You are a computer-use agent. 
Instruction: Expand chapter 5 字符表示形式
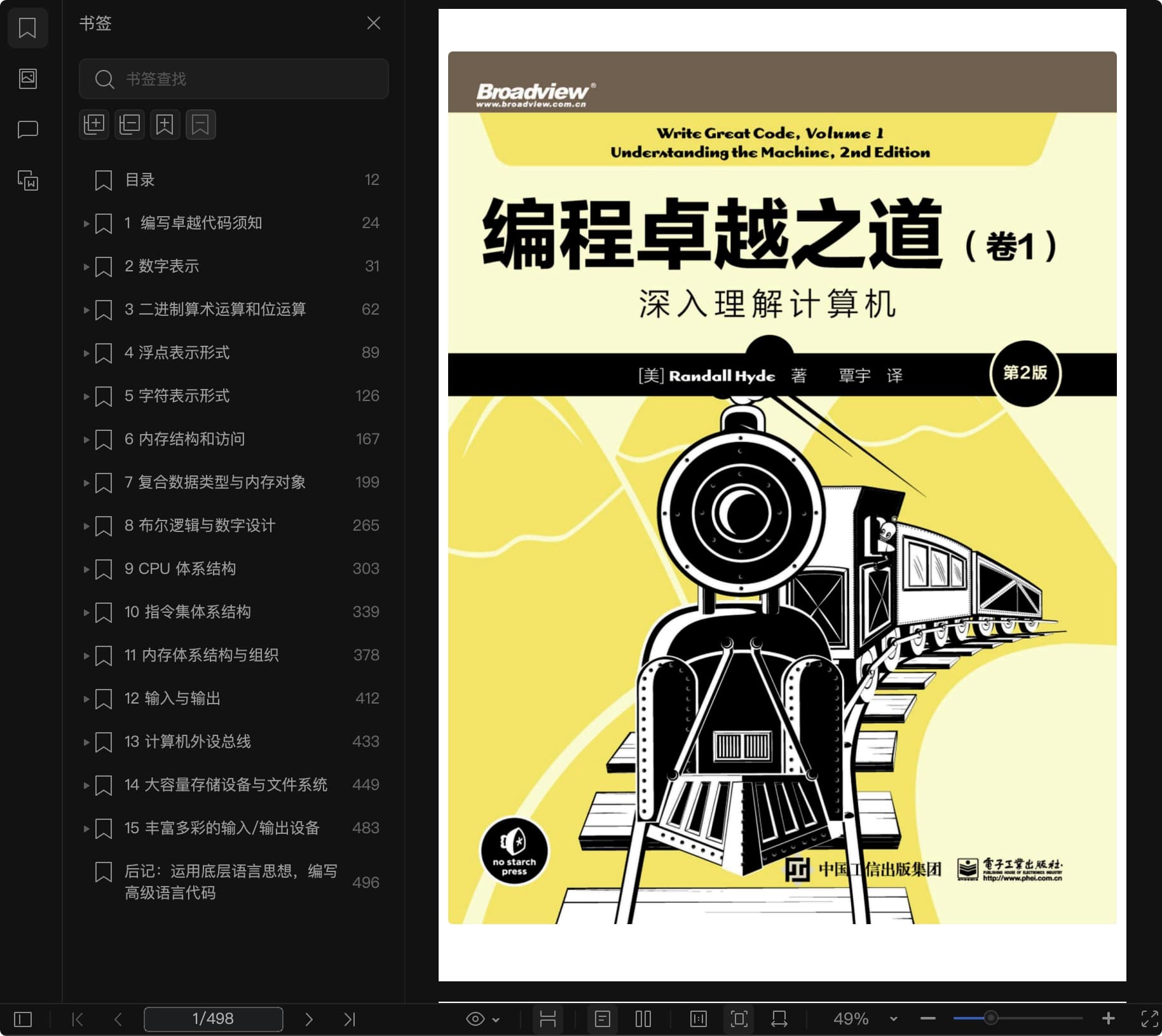86,396
